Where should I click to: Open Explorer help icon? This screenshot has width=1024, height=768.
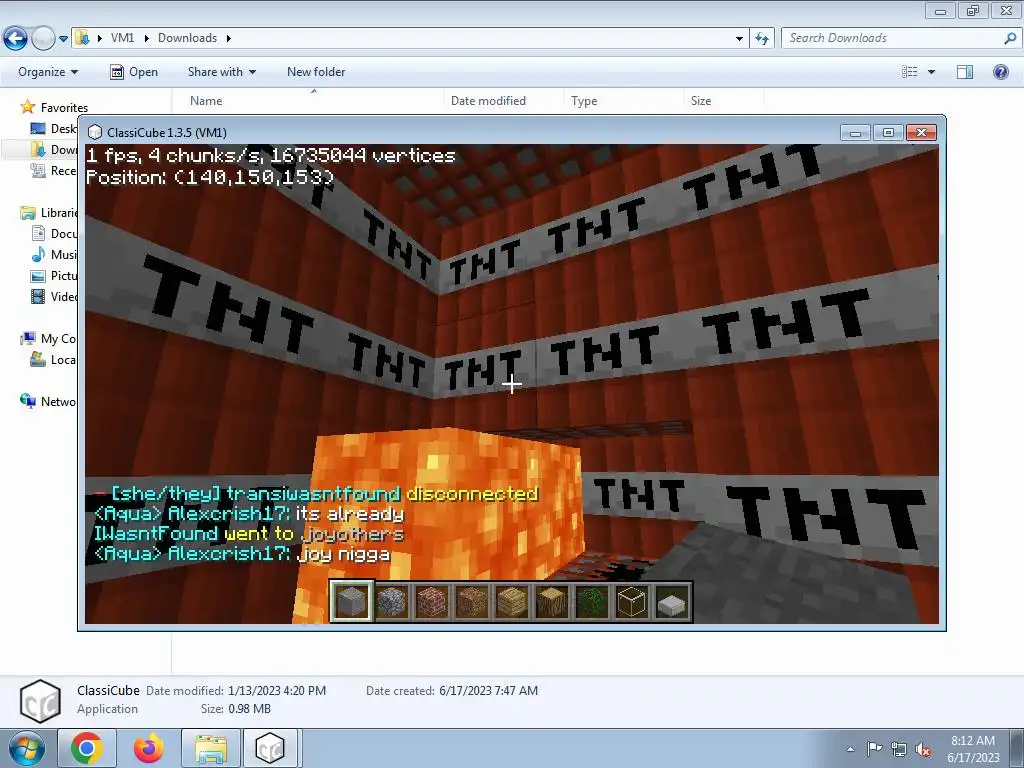click(x=1000, y=72)
